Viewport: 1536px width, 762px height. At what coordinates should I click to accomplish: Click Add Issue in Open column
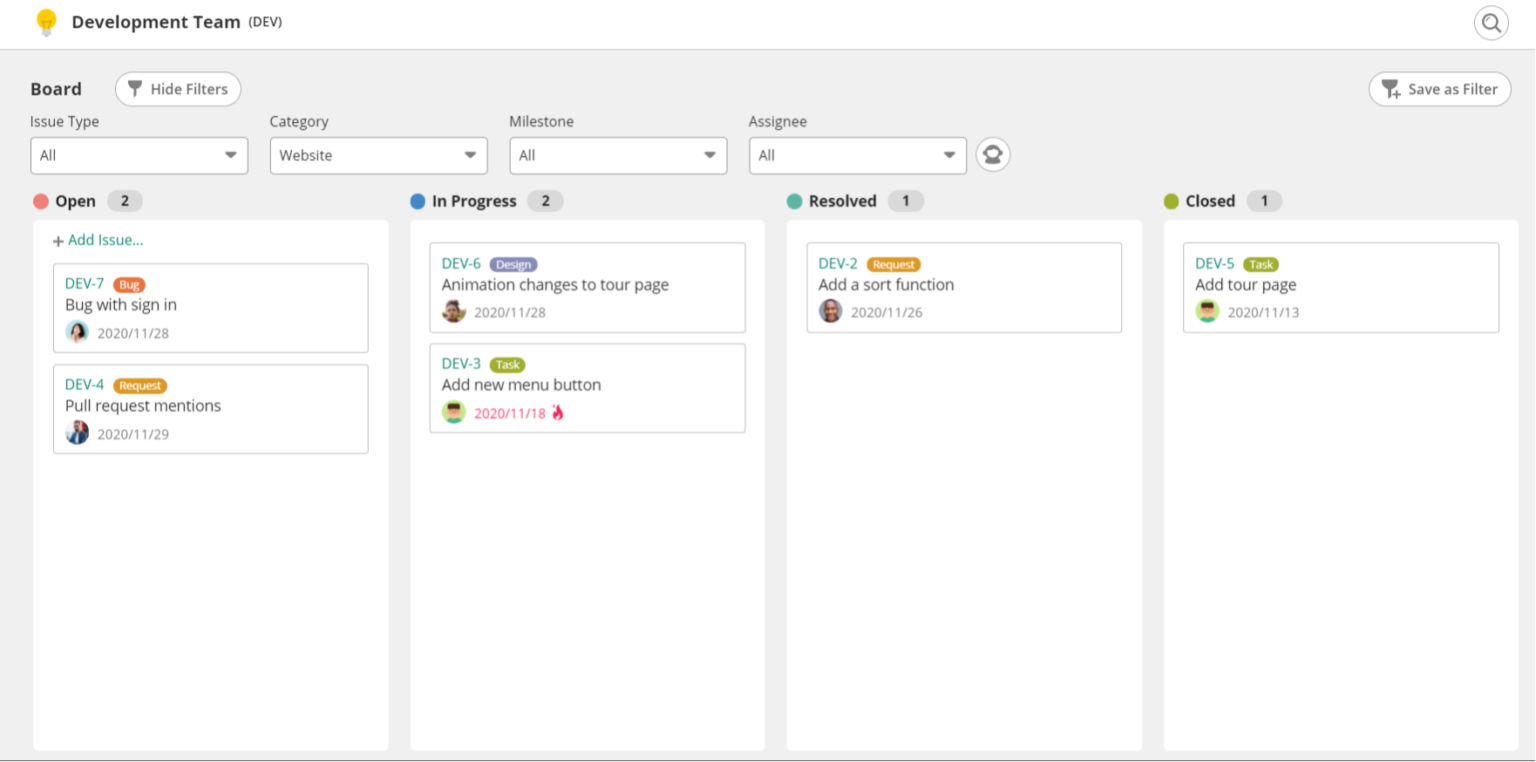point(98,240)
